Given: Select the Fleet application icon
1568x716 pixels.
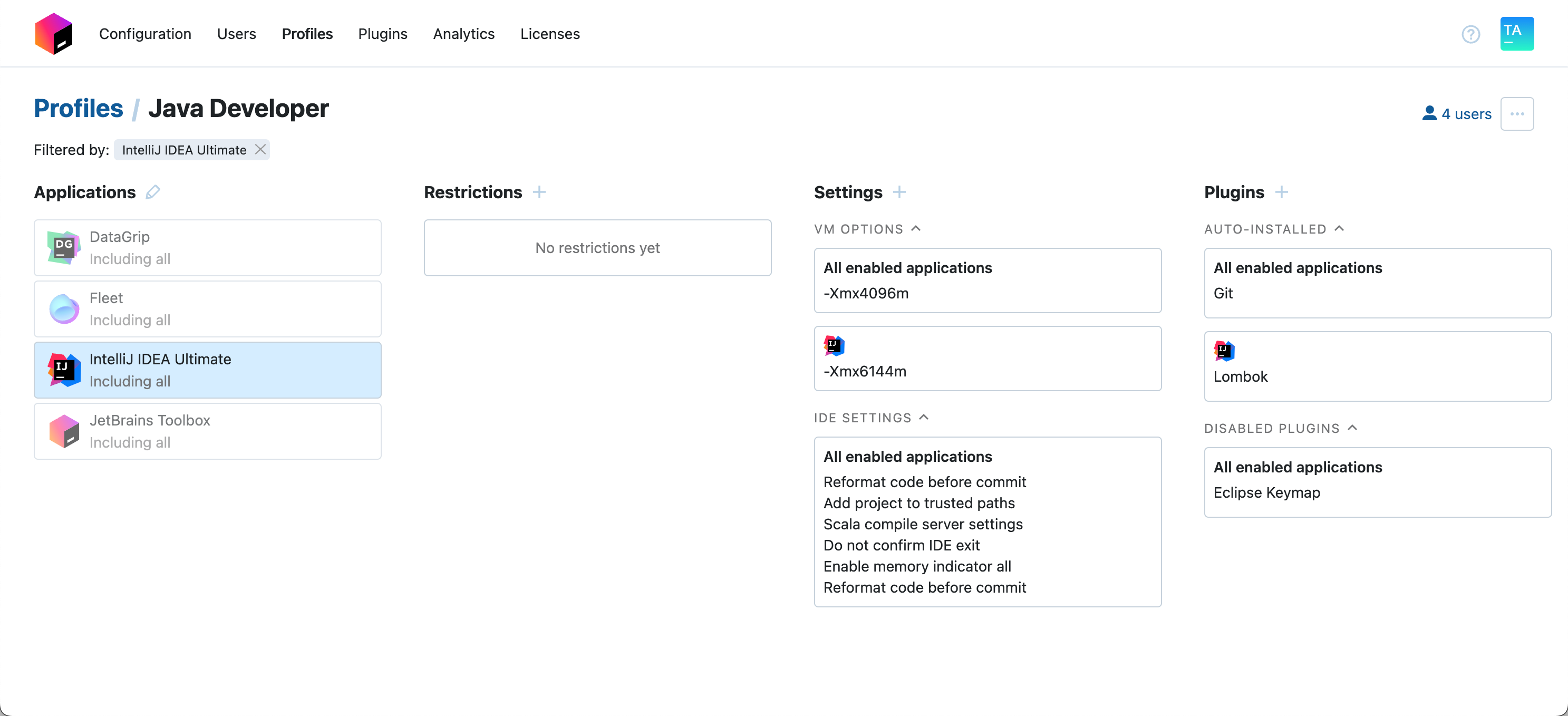Looking at the screenshot, I should (63, 308).
